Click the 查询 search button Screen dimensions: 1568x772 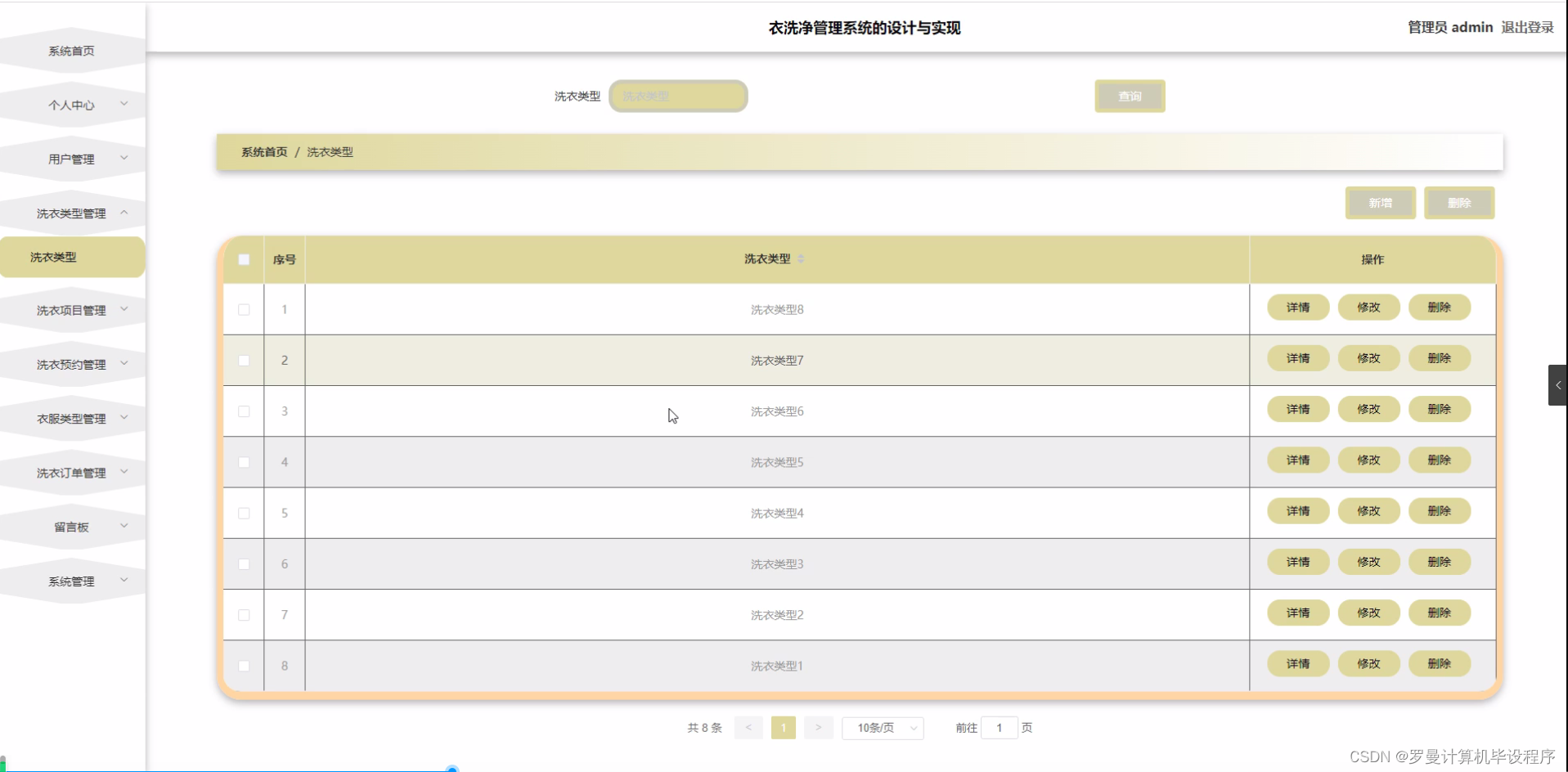point(1130,96)
